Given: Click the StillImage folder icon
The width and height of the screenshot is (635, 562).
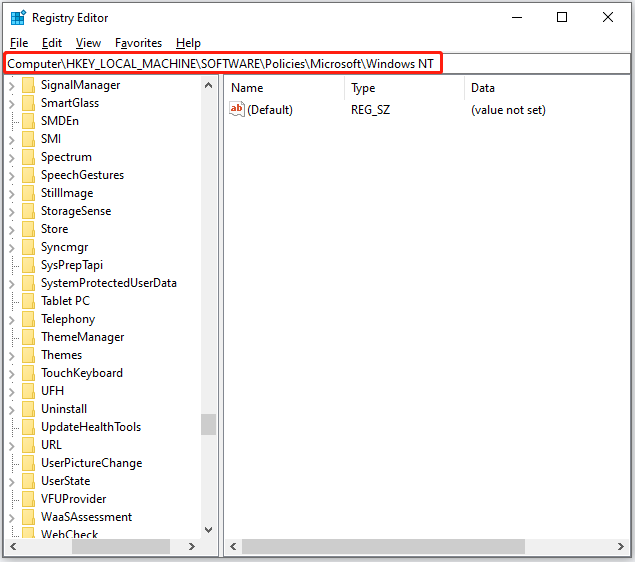Looking at the screenshot, I should 28,193.
